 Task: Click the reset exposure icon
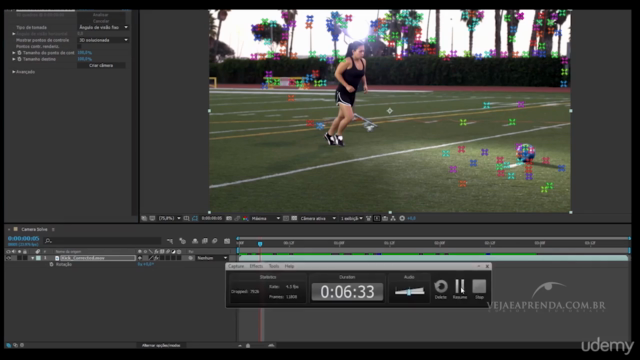click(402, 218)
